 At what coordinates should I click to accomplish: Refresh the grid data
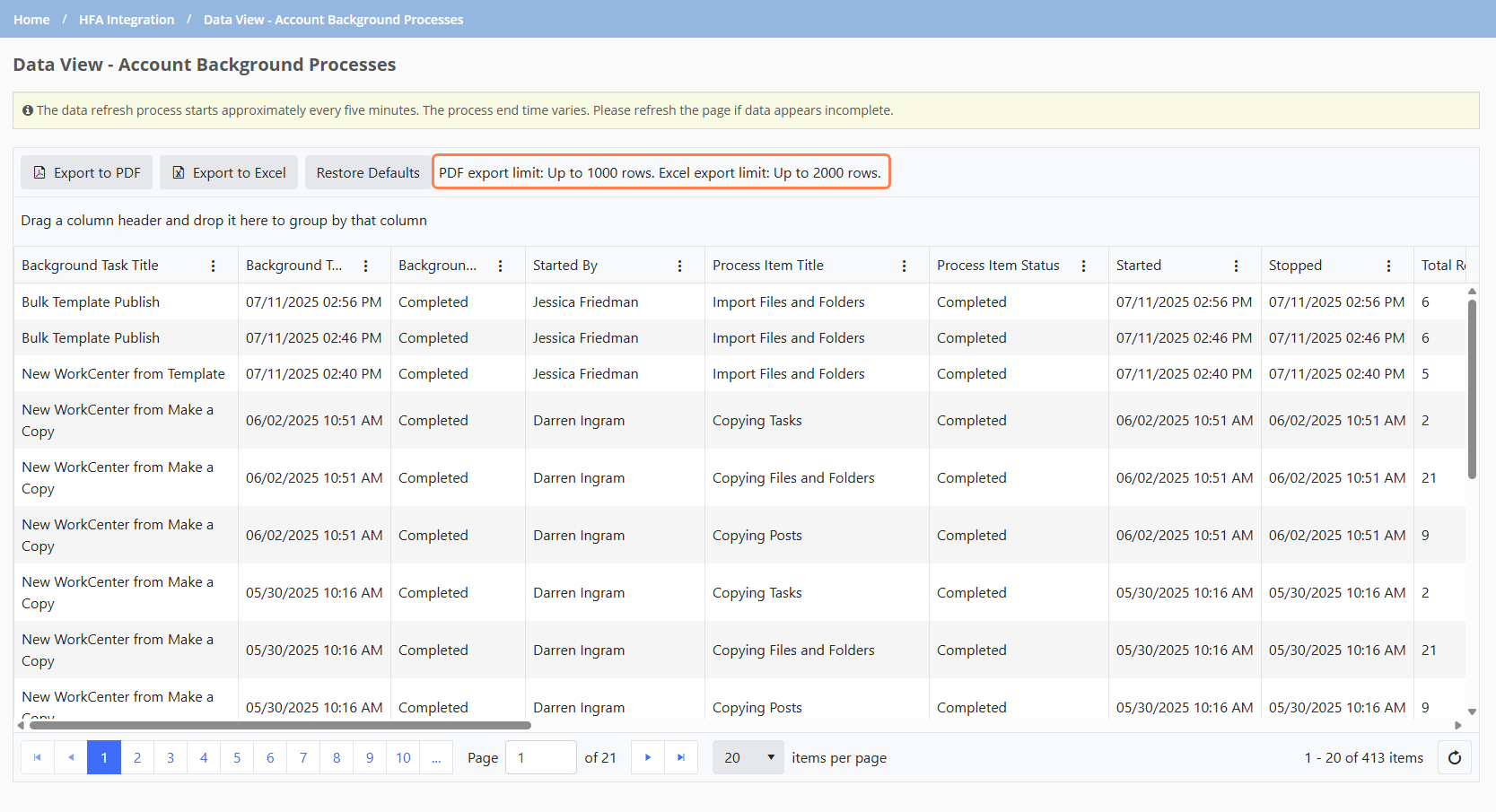1455,757
